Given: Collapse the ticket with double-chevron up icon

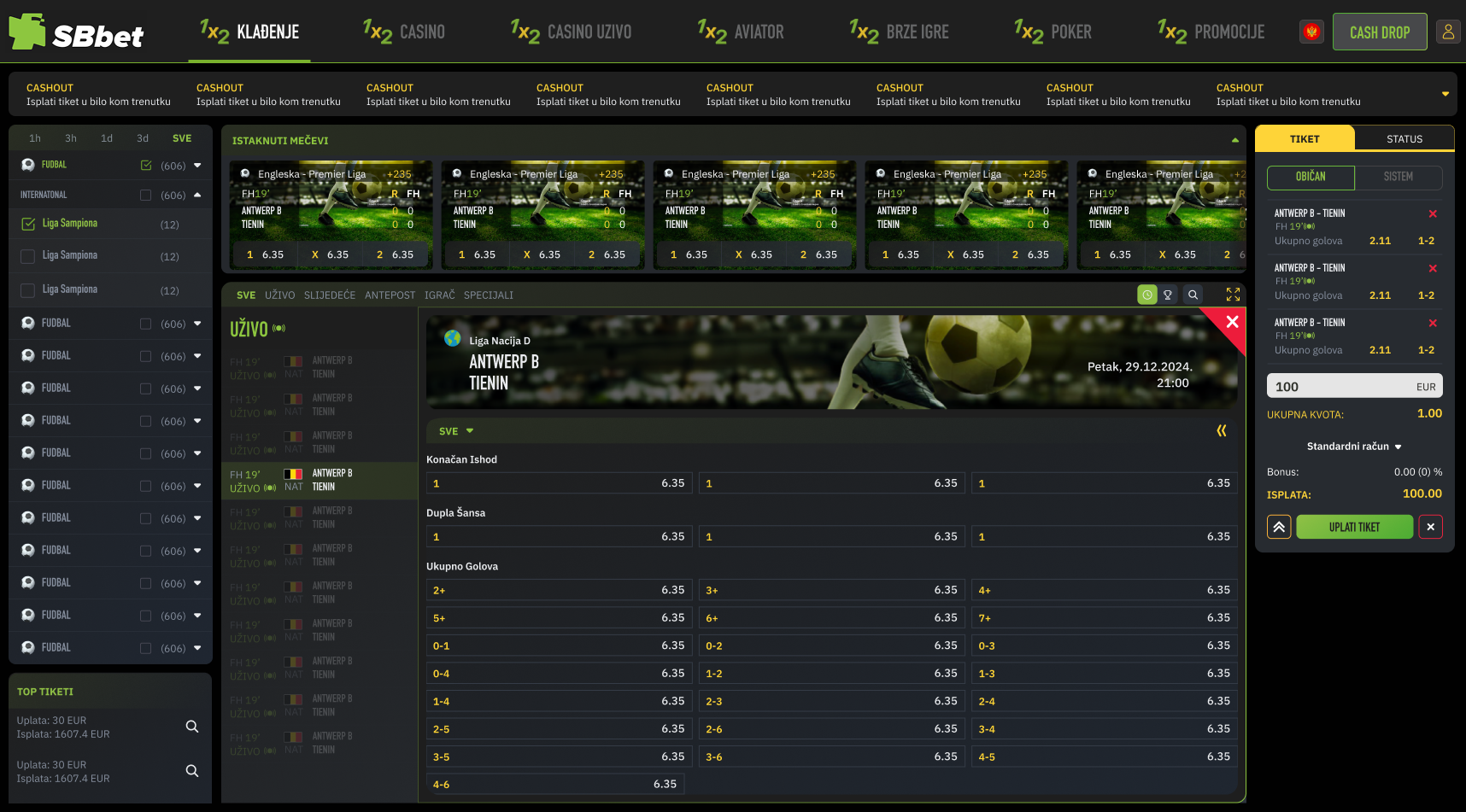Looking at the screenshot, I should 1279,527.
